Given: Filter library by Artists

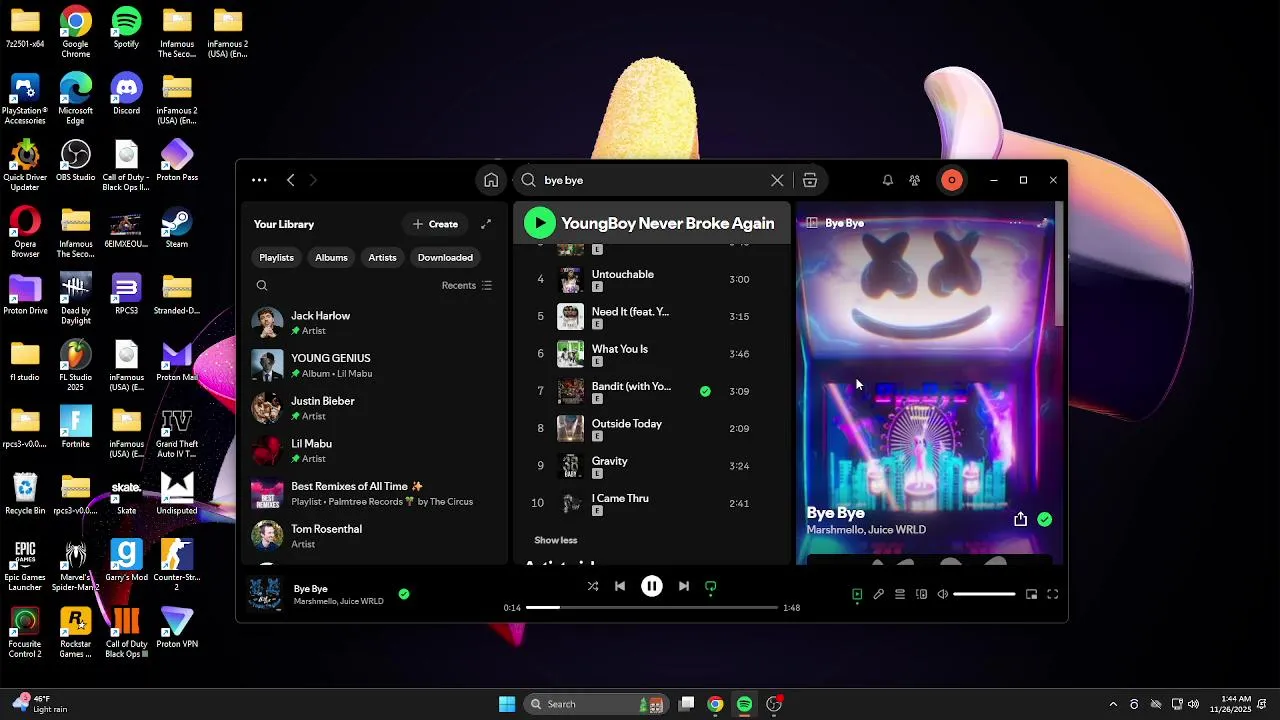Looking at the screenshot, I should pyautogui.click(x=382, y=258).
